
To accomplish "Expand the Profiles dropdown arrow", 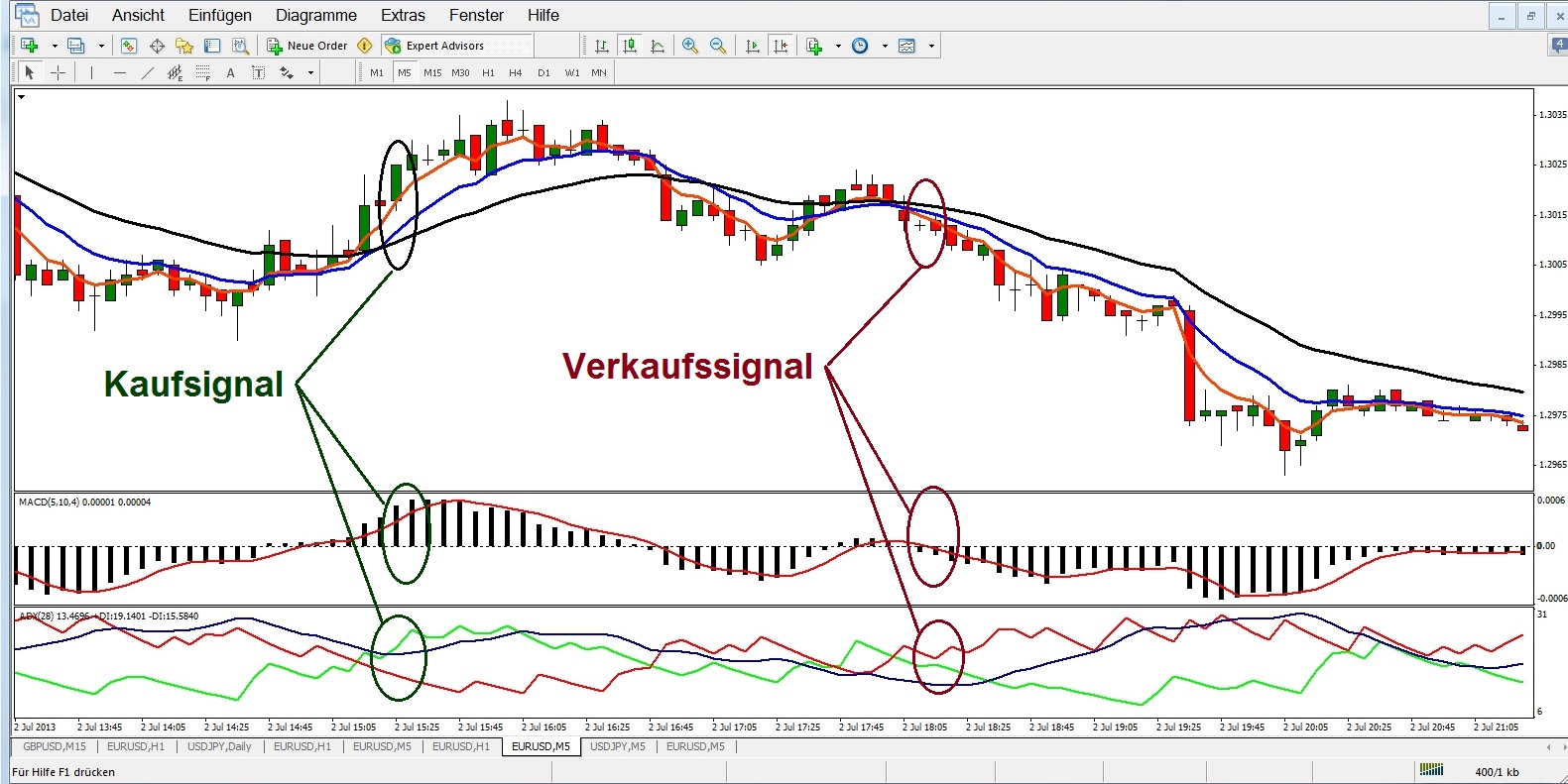I will (101, 46).
